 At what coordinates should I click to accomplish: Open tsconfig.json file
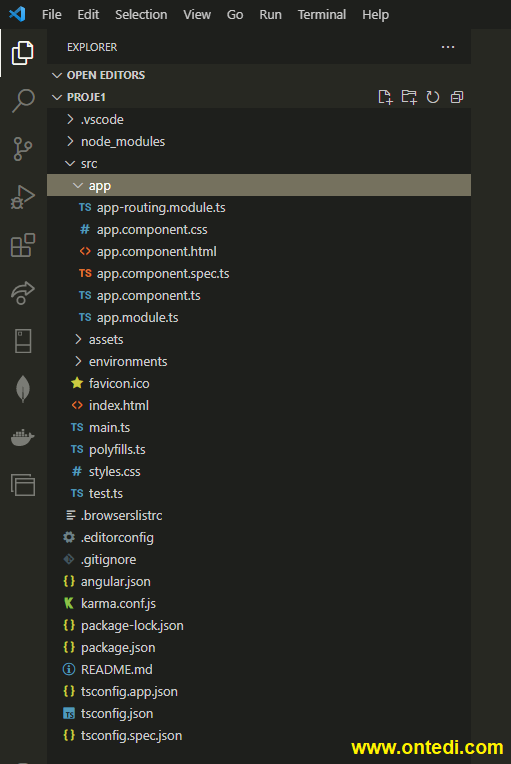(259, 713)
